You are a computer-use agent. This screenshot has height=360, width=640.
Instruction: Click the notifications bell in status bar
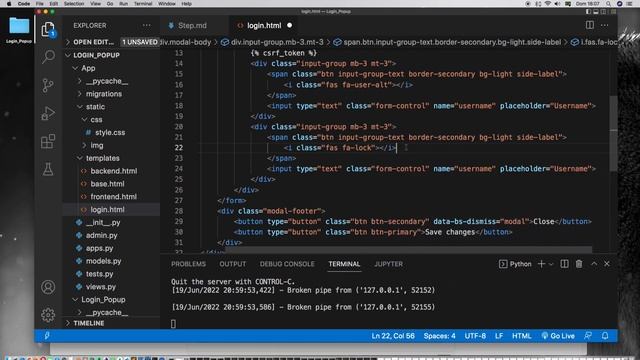[605, 336]
